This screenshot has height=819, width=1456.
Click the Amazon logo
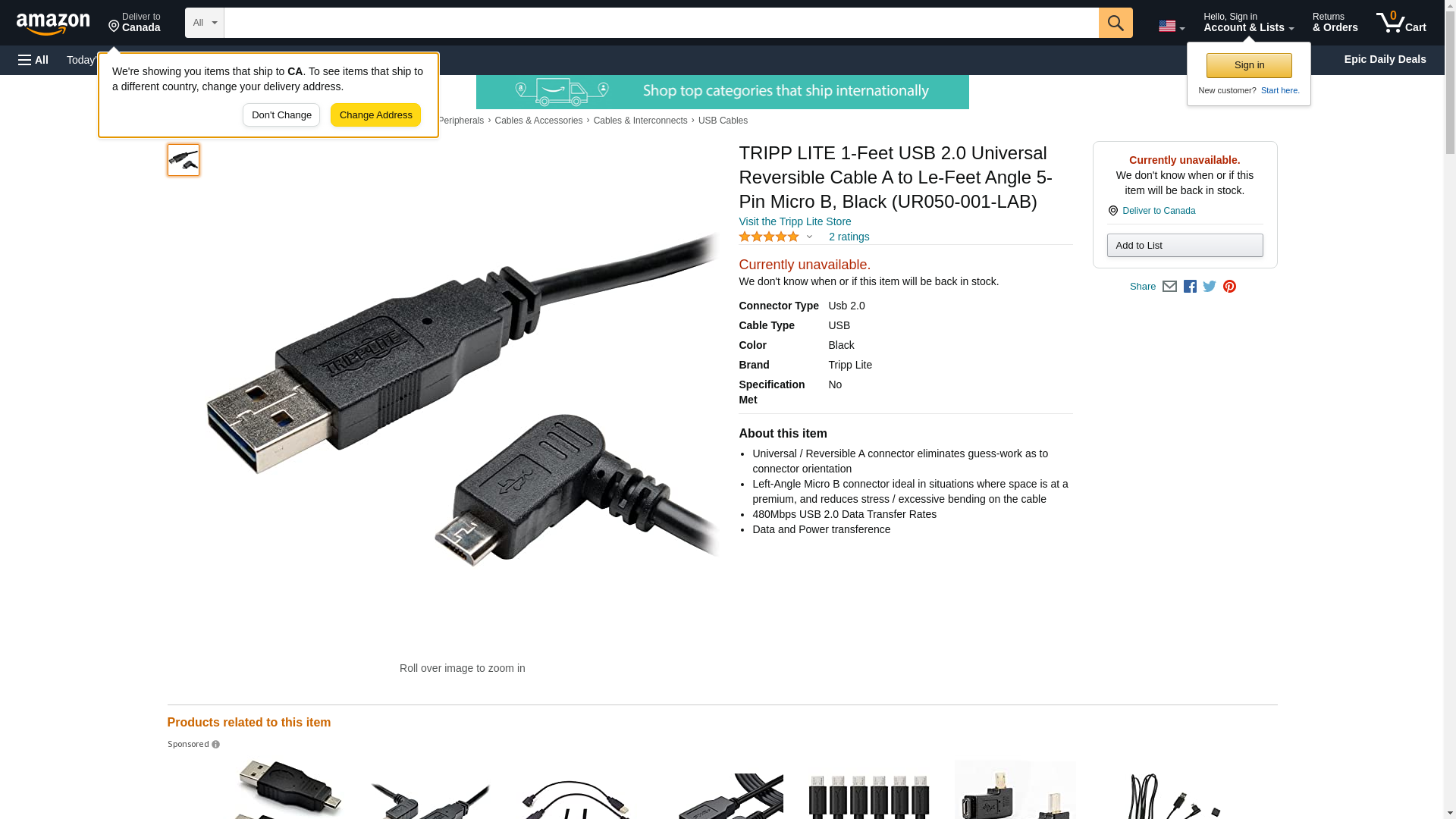point(53,24)
